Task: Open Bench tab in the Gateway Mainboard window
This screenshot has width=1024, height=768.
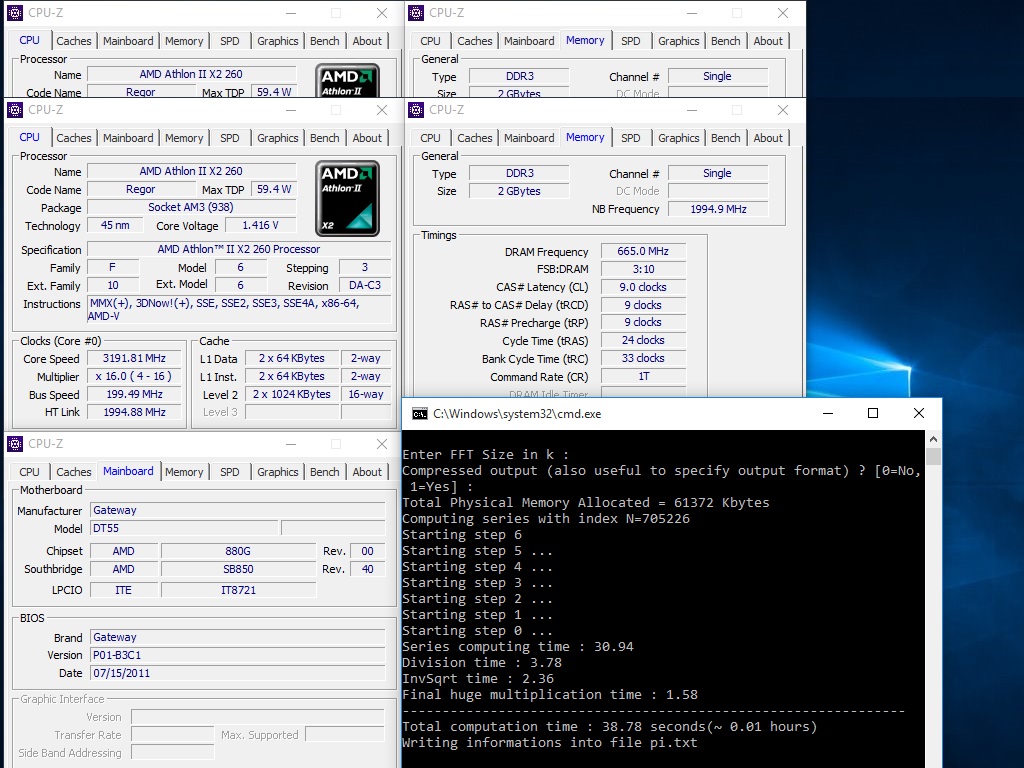Action: pos(325,472)
